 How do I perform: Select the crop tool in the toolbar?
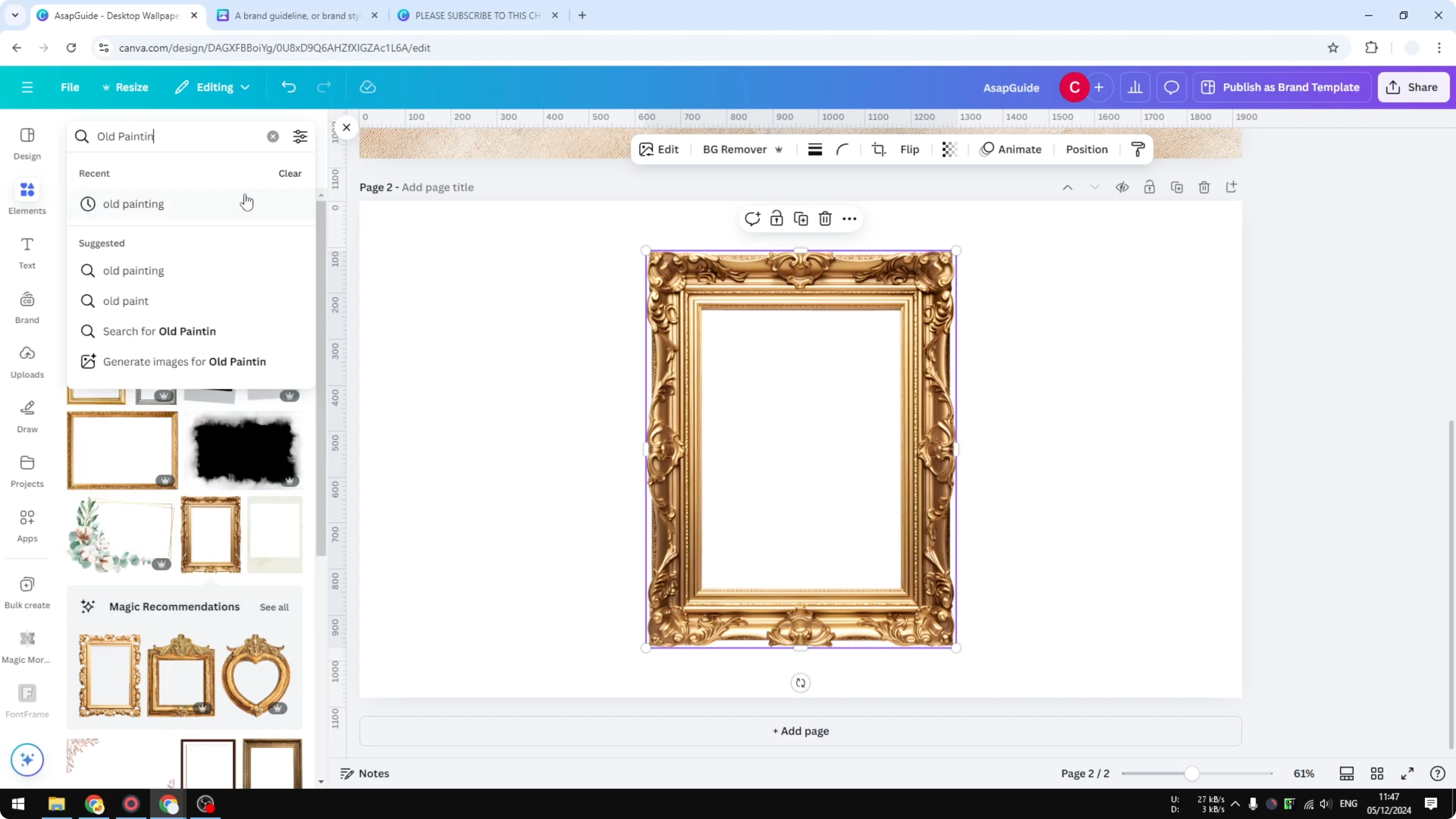pos(878,149)
